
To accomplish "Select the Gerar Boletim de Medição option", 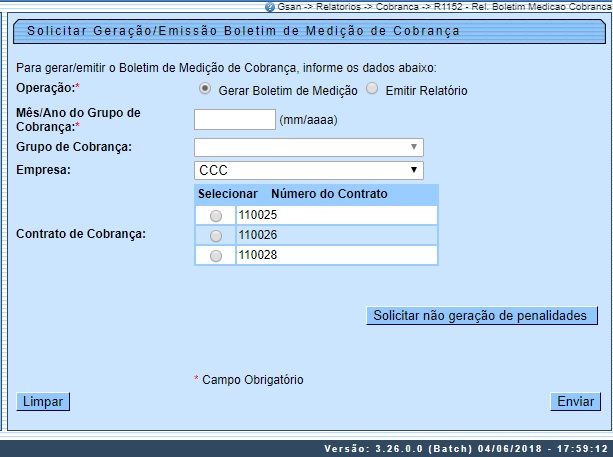I will click(x=205, y=89).
